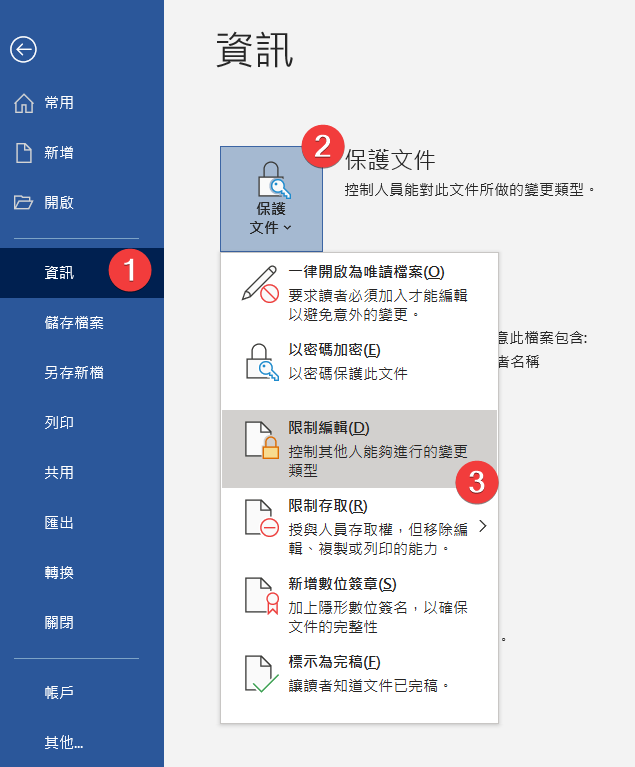This screenshot has height=767, width=635.
Task: Open the 匯出 option
Action: pos(59,522)
